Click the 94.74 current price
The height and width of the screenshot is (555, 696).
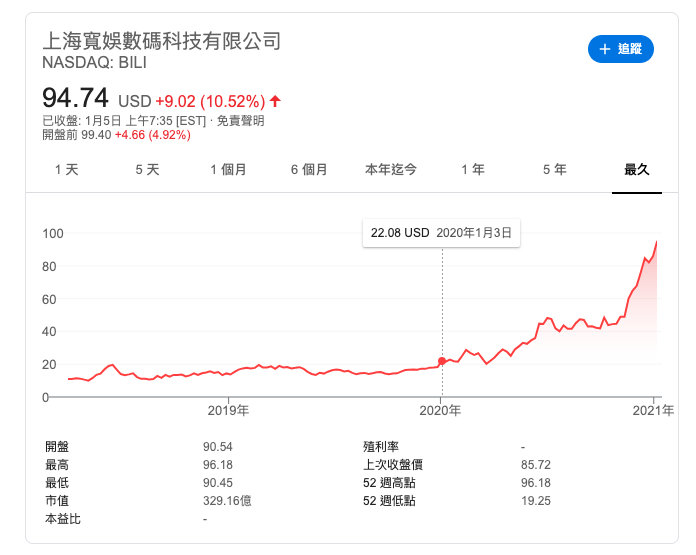(75, 98)
